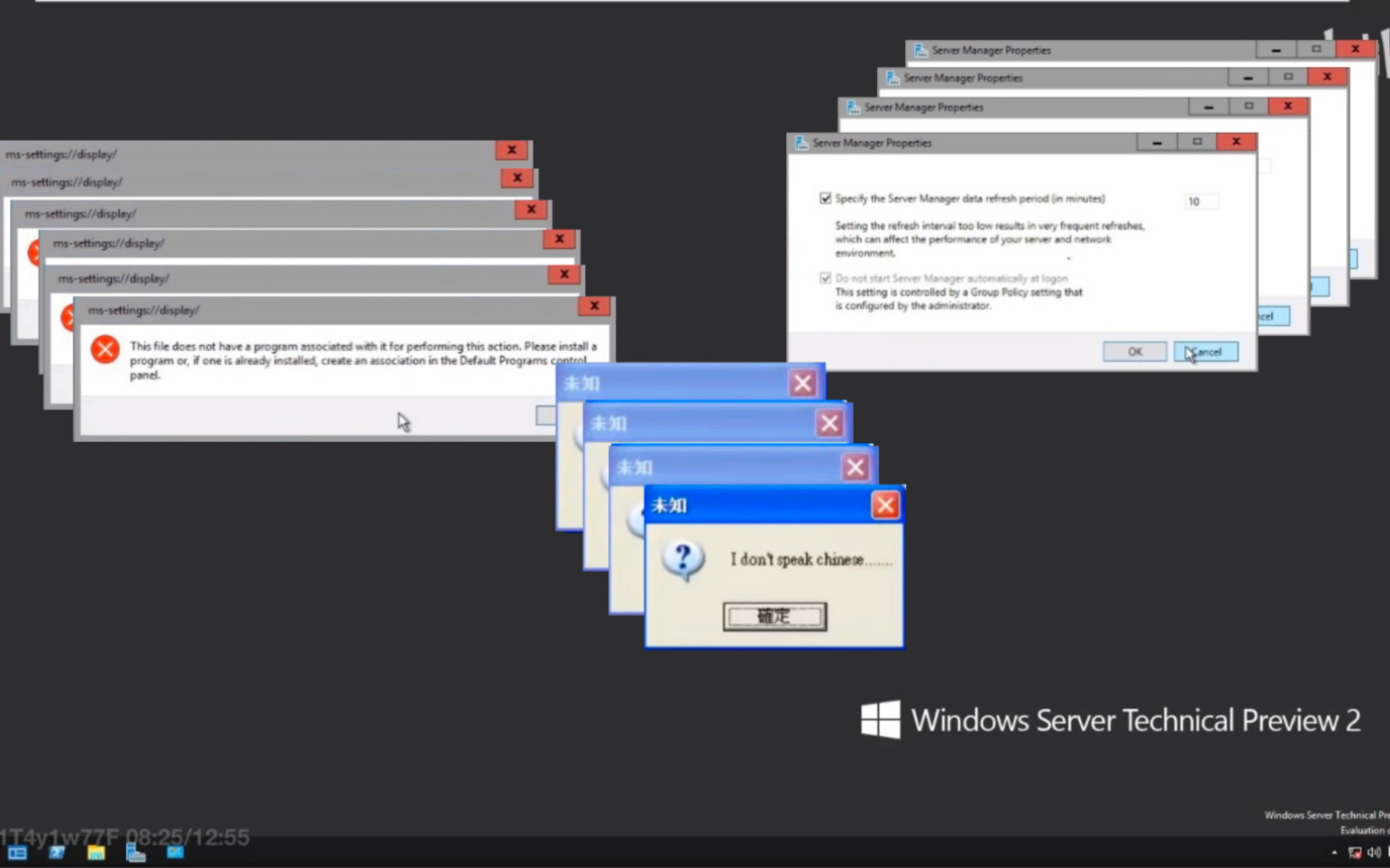Close the front Server Manager Properties window
1390x868 pixels.
click(x=1235, y=141)
